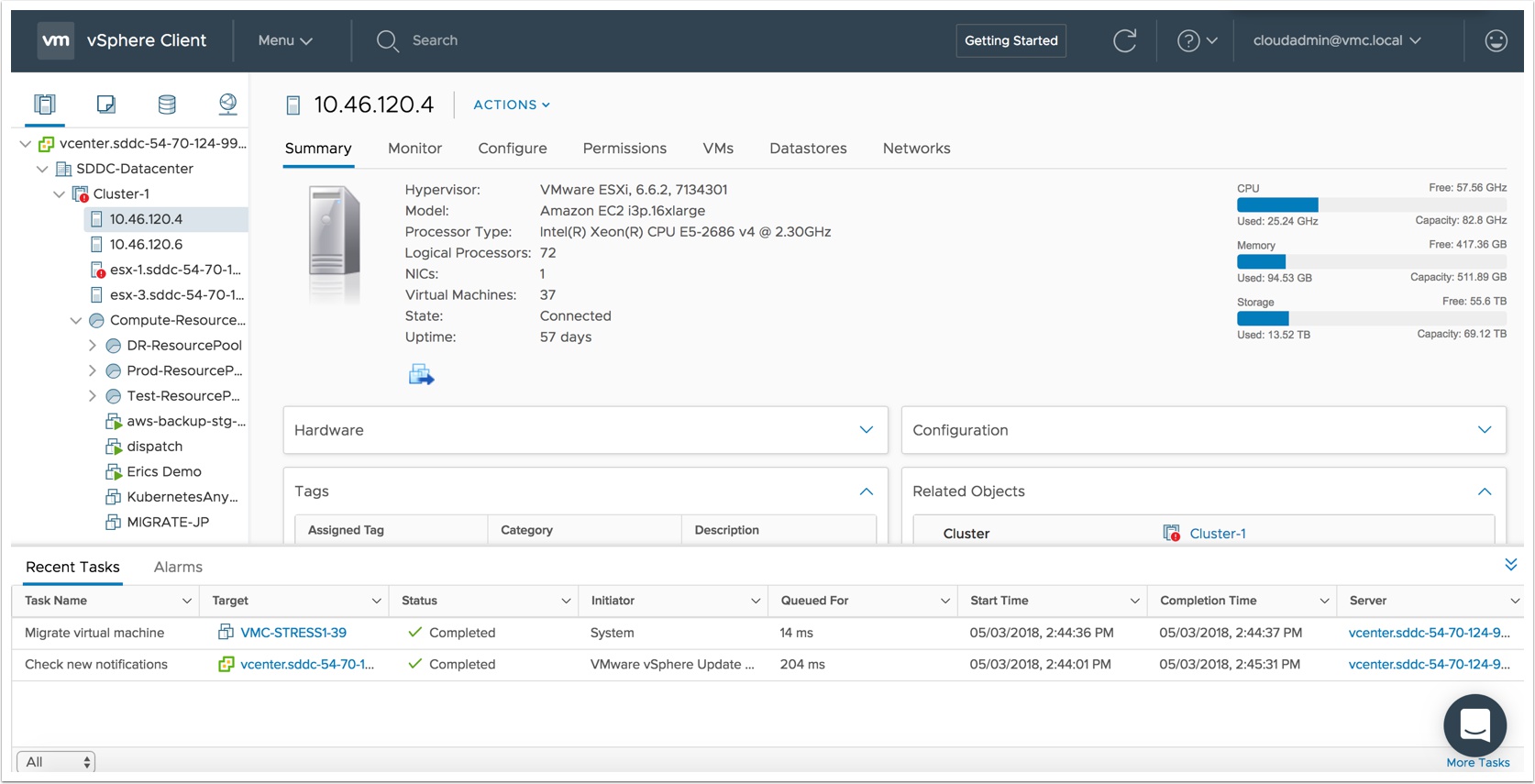Collapse the SDDC-Datacenter tree node
This screenshot has width=1535, height=784.
pyautogui.click(x=42, y=169)
